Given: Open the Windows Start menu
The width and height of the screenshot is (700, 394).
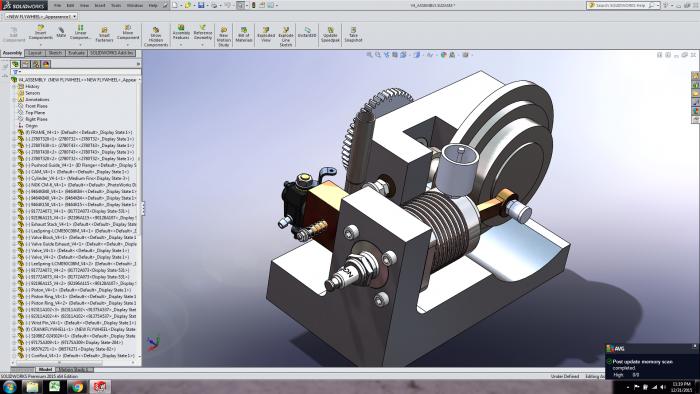Looking at the screenshot, I should coord(10,386).
